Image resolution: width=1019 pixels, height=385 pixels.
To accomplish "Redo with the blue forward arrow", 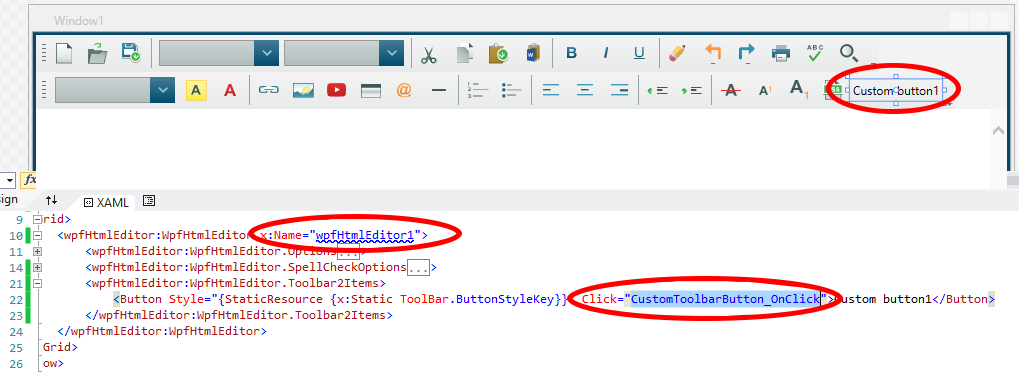I will click(x=746, y=53).
